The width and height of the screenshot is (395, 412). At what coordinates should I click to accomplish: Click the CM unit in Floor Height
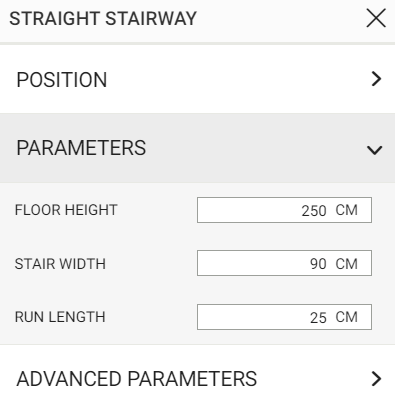347,210
